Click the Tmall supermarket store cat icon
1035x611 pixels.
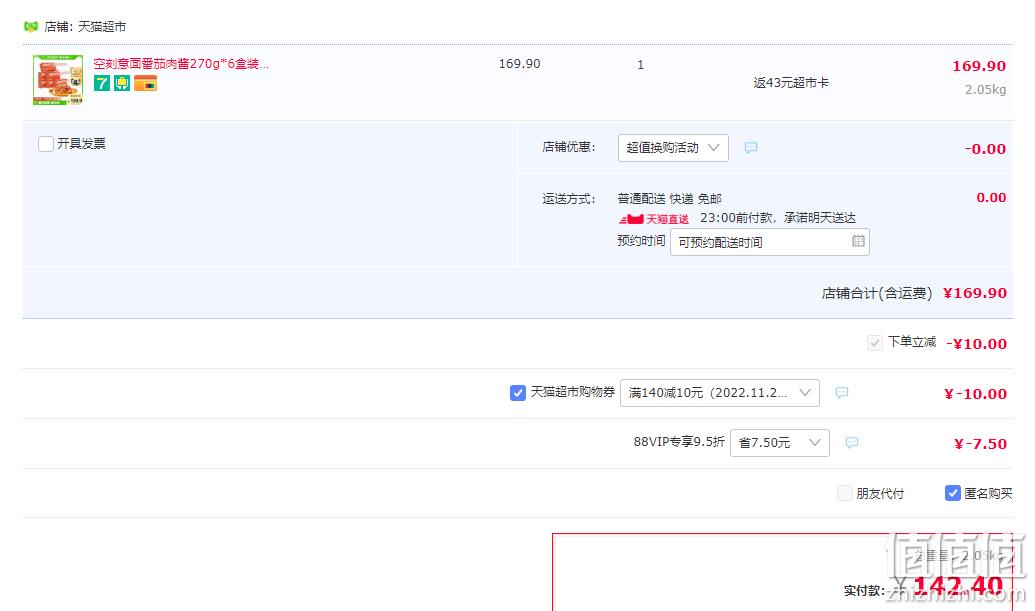pyautogui.click(x=31, y=26)
